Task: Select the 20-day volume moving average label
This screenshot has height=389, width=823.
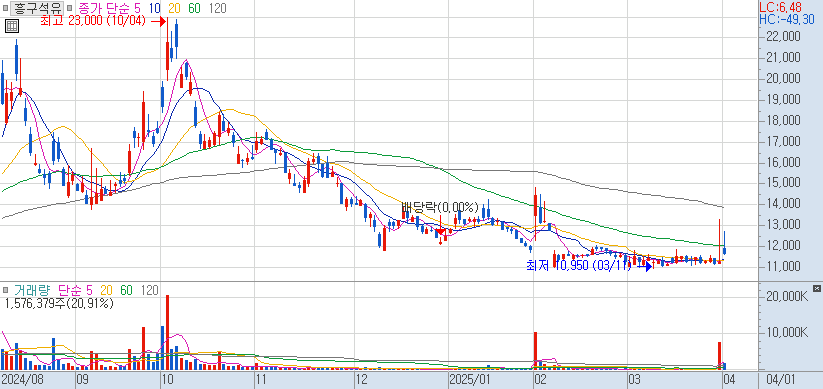Action: tap(107, 290)
